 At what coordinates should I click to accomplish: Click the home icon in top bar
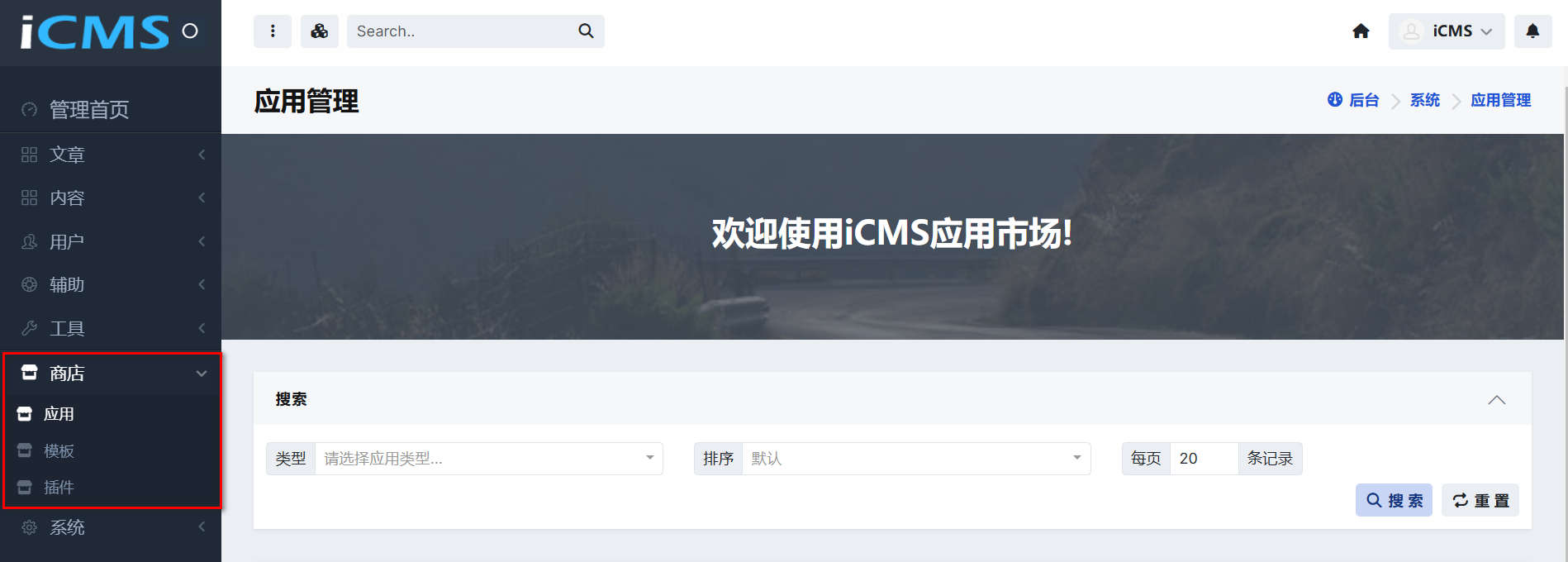pos(1361,31)
